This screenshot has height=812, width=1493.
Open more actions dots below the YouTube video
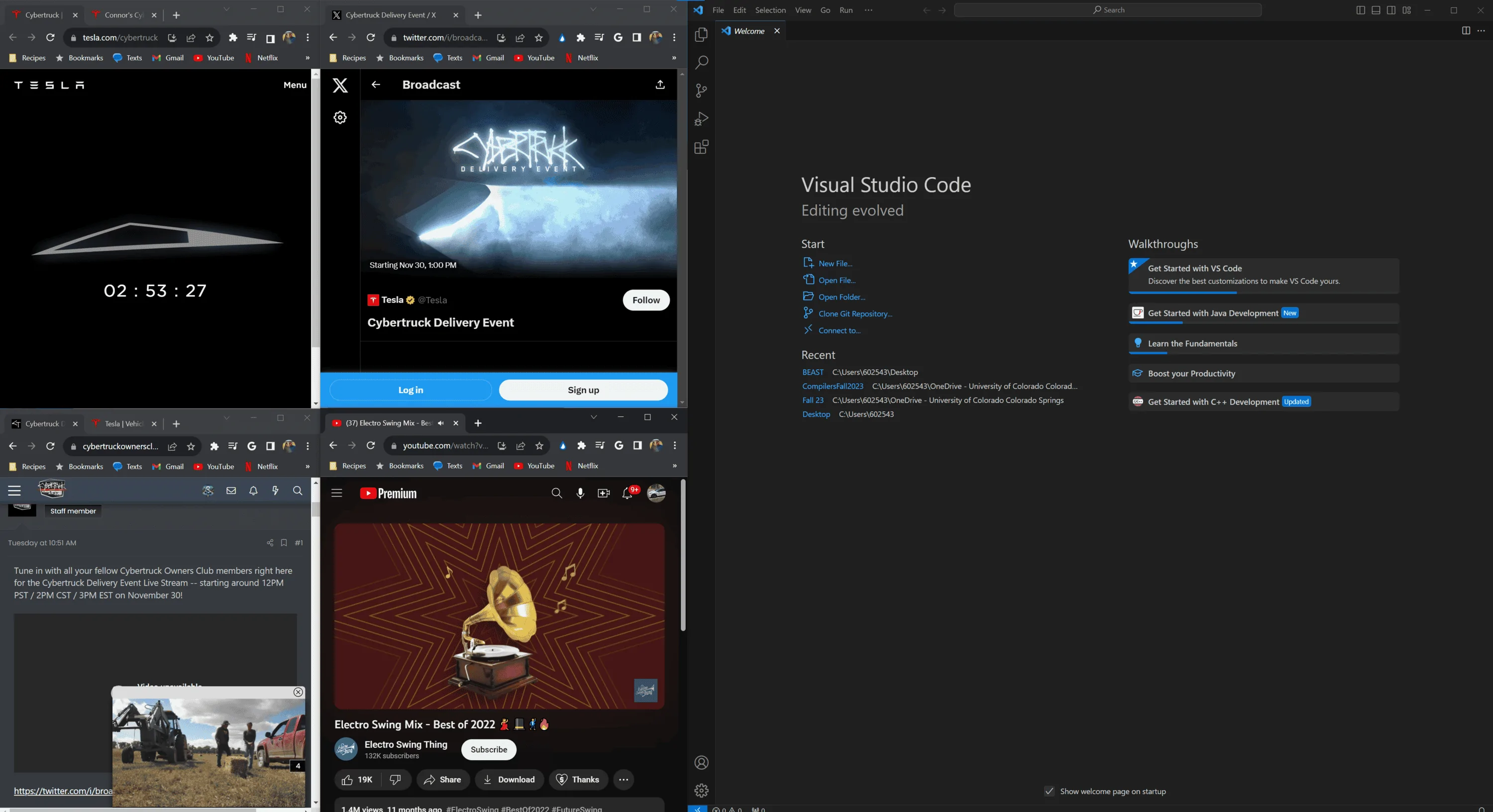point(624,780)
